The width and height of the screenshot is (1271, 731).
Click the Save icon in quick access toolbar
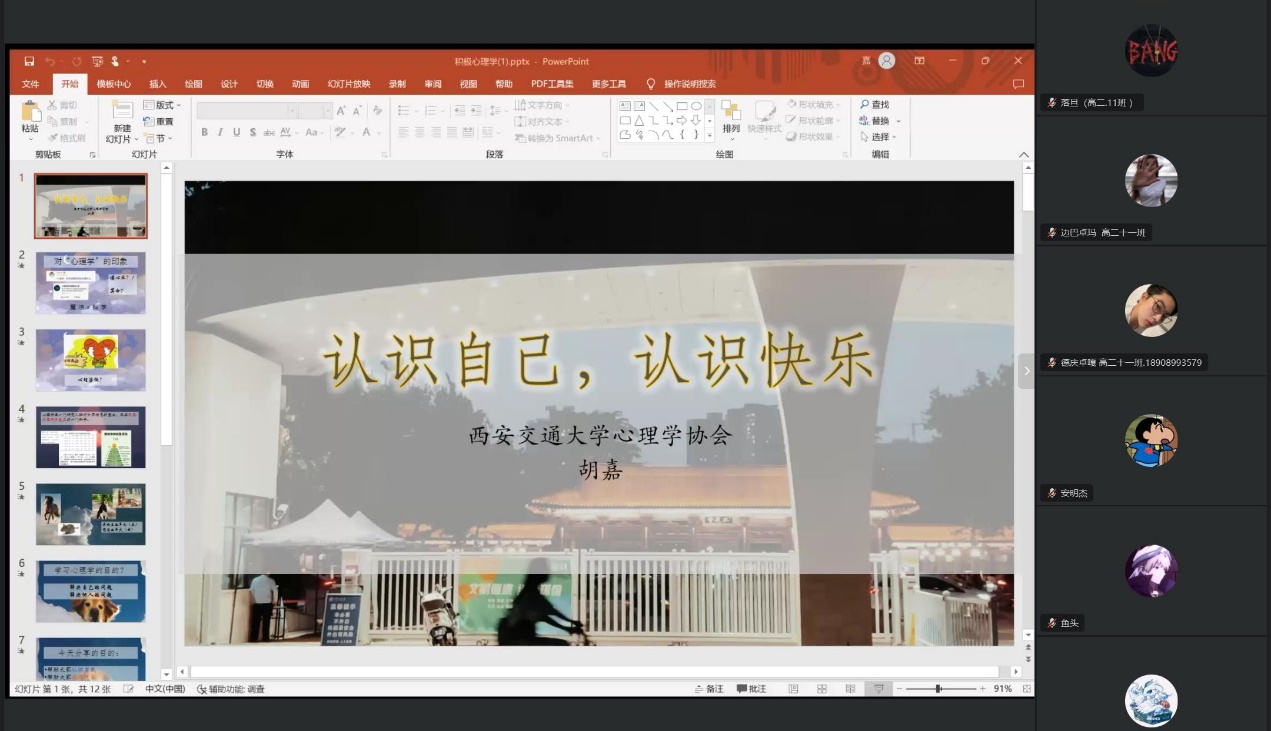pyautogui.click(x=29, y=61)
